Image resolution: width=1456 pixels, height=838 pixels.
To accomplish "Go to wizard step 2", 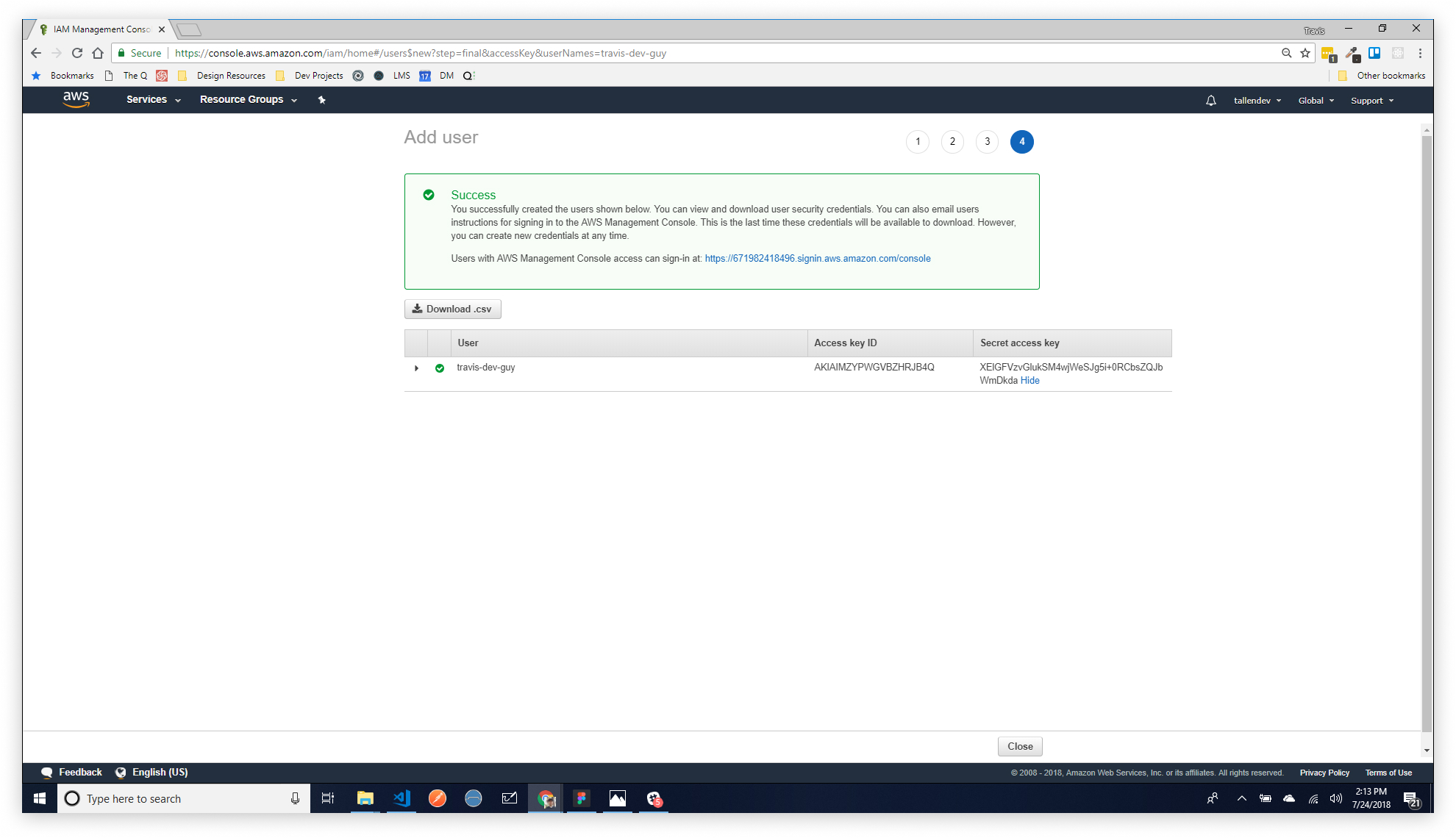I will [952, 142].
